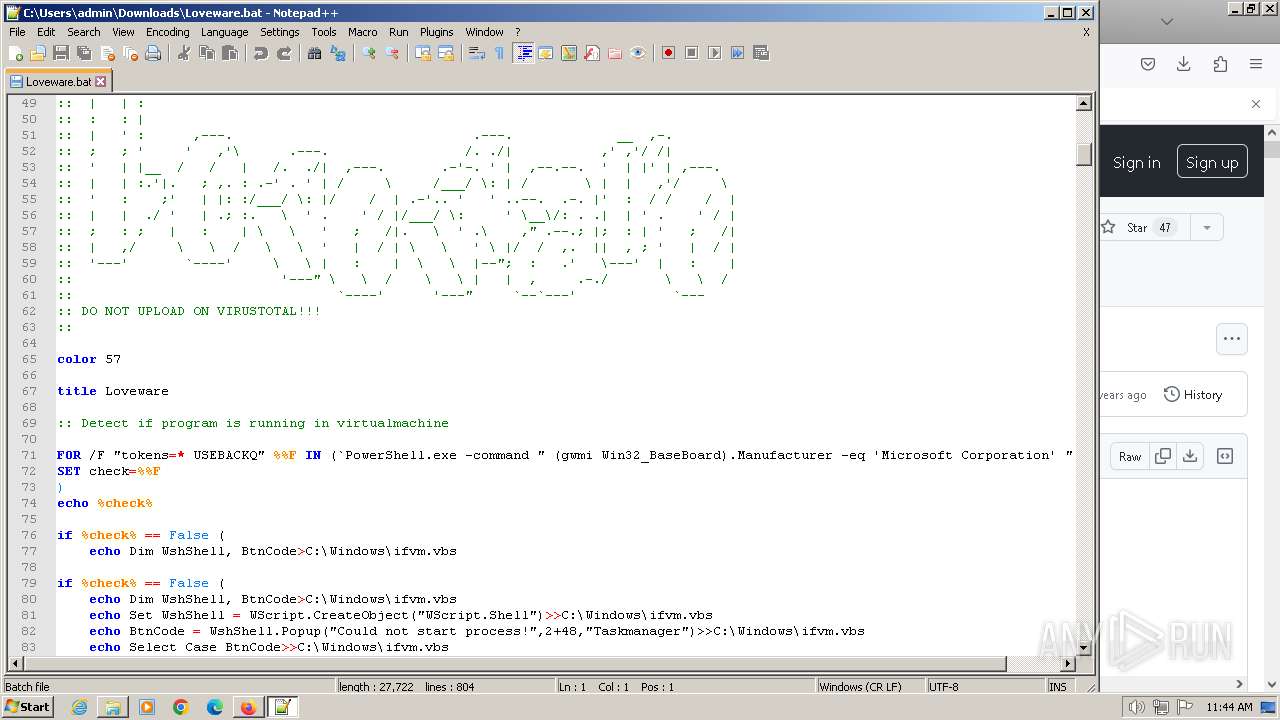Viewport: 1280px width, 720px height.
Task: Toggle the monitoring eye icon
Action: point(638,53)
